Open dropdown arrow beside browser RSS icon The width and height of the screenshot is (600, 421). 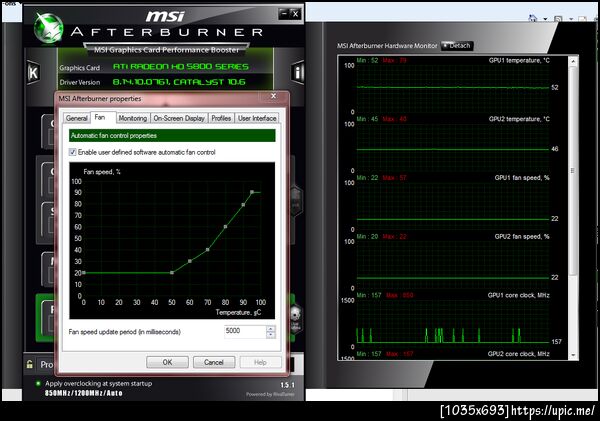point(571,18)
